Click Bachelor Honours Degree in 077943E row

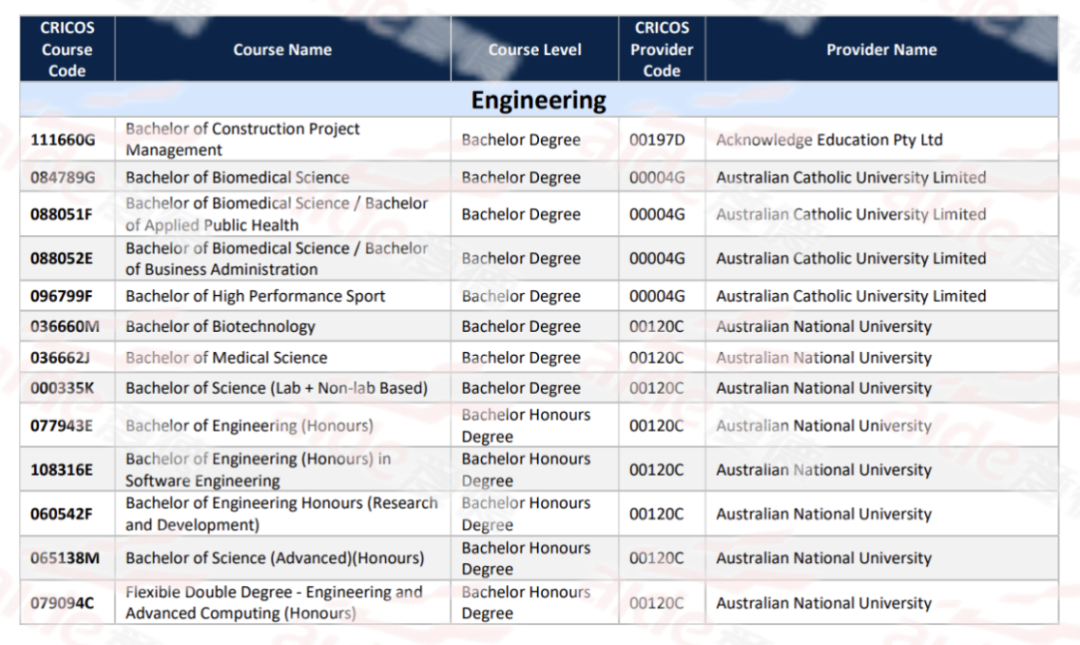[526, 426]
